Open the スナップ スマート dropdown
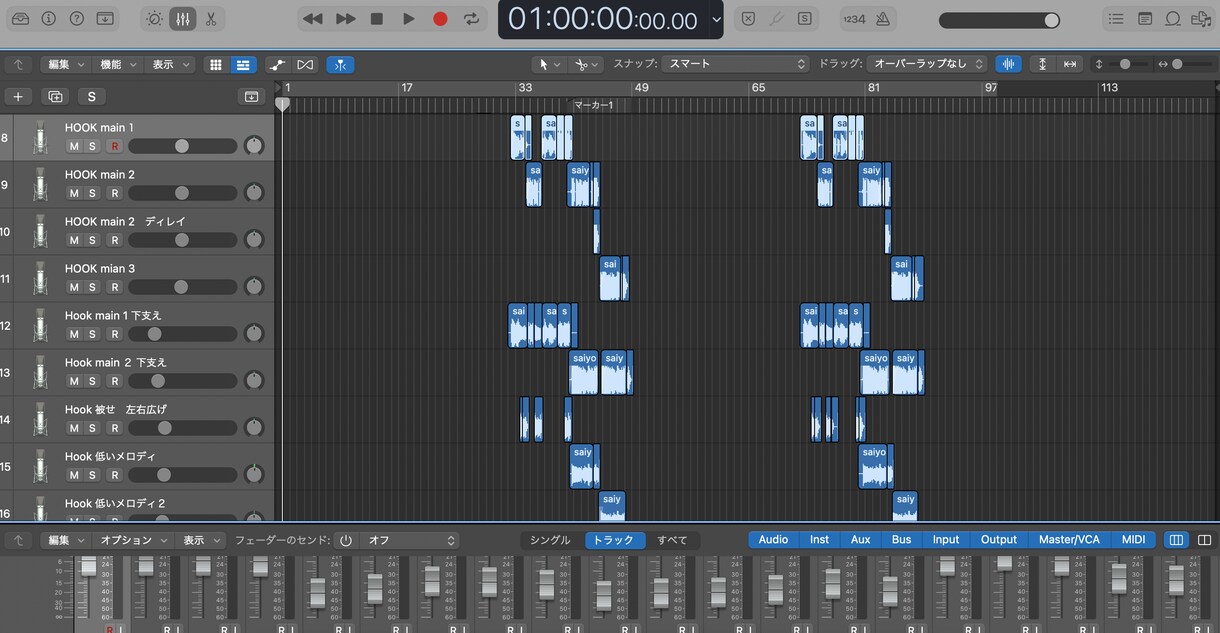The height and width of the screenshot is (633, 1220). (735, 64)
